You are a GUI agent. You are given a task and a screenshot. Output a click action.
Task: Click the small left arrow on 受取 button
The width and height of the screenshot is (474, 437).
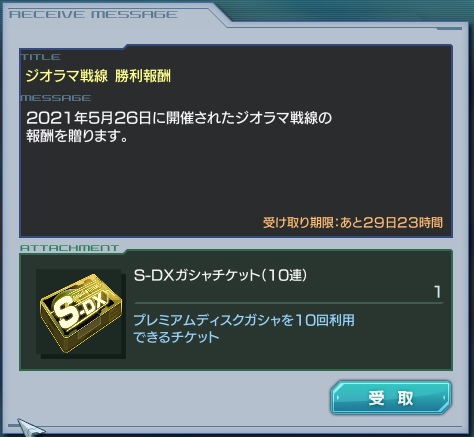[x=338, y=398]
